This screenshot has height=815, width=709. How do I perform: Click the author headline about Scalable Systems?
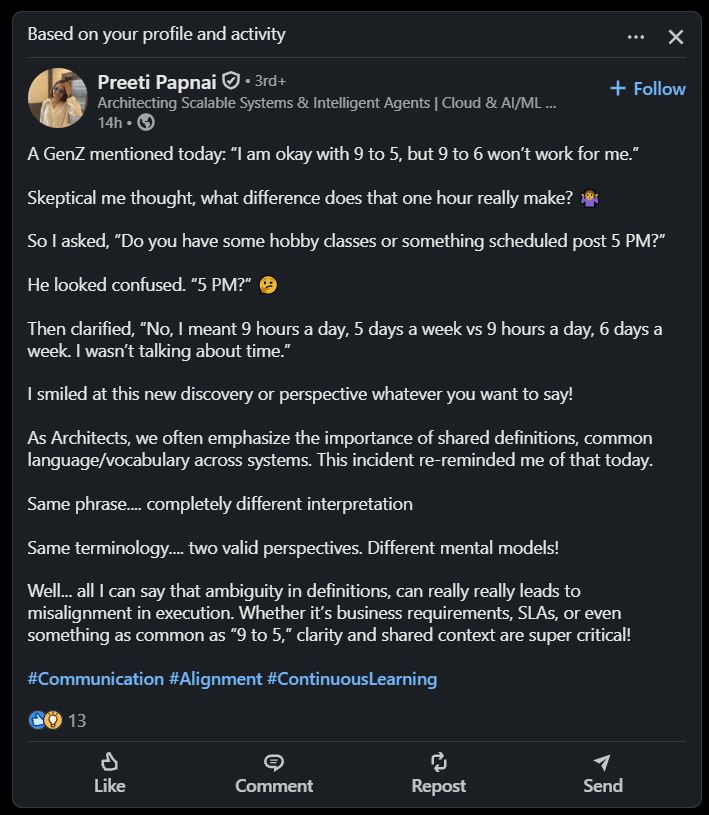click(327, 103)
